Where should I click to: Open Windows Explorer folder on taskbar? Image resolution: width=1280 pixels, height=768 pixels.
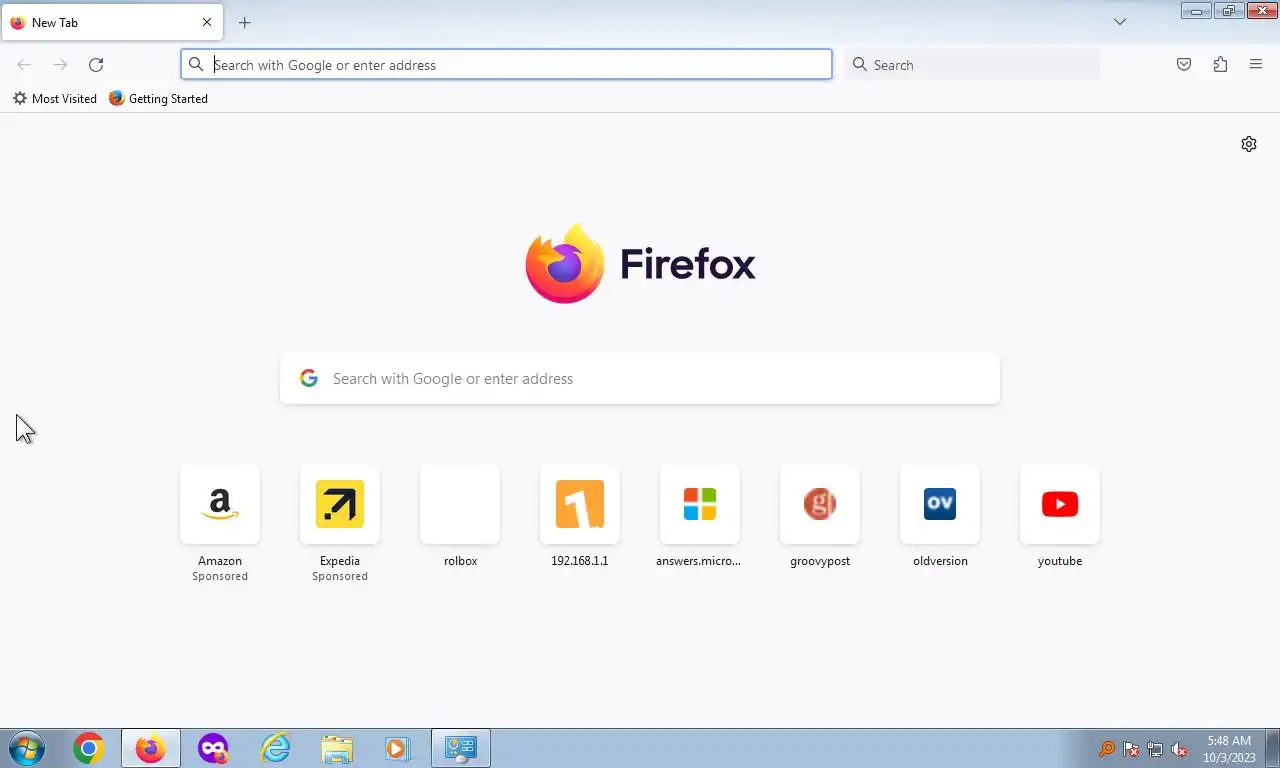point(337,748)
